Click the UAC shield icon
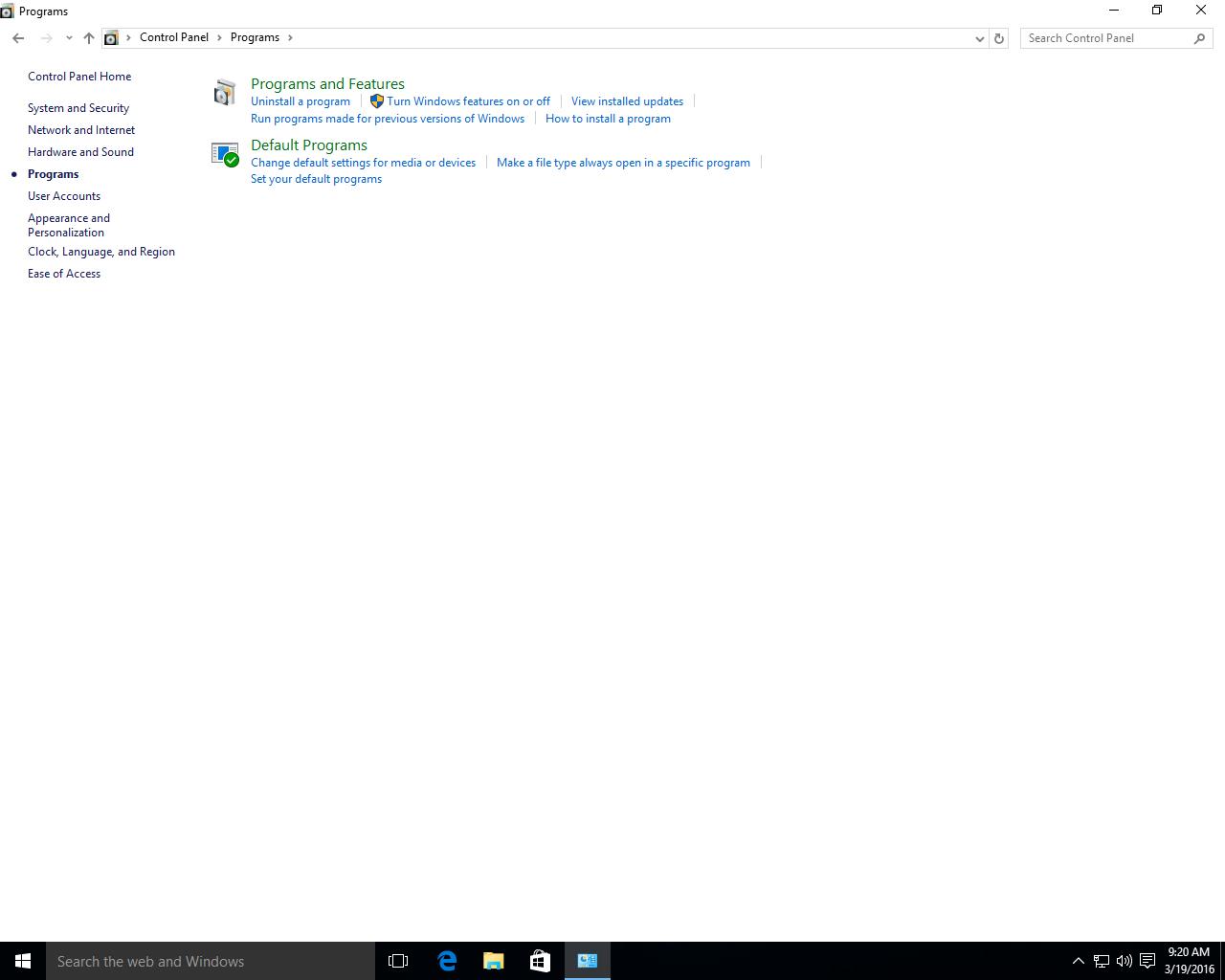1225x980 pixels. (x=377, y=101)
